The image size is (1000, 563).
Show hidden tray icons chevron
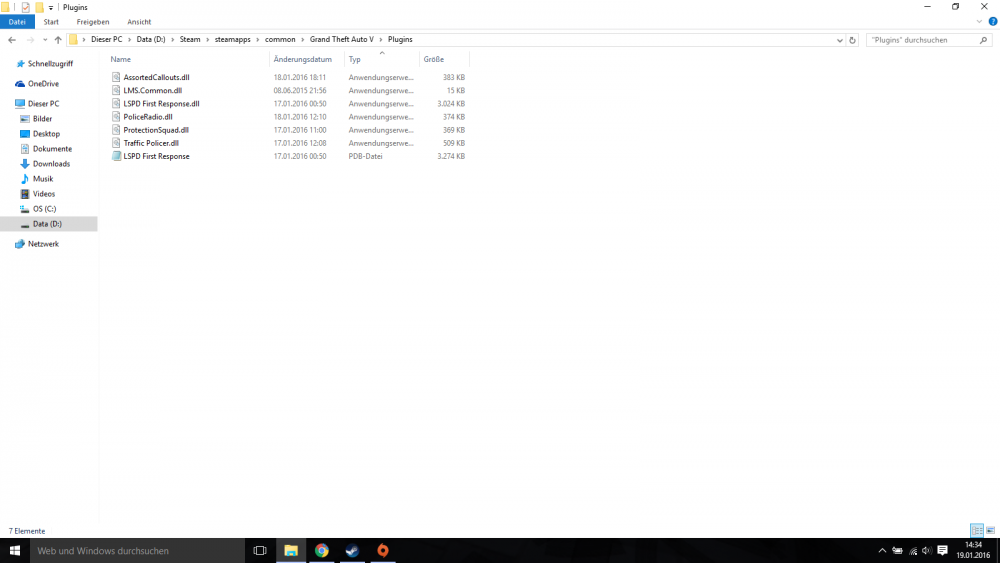882,551
